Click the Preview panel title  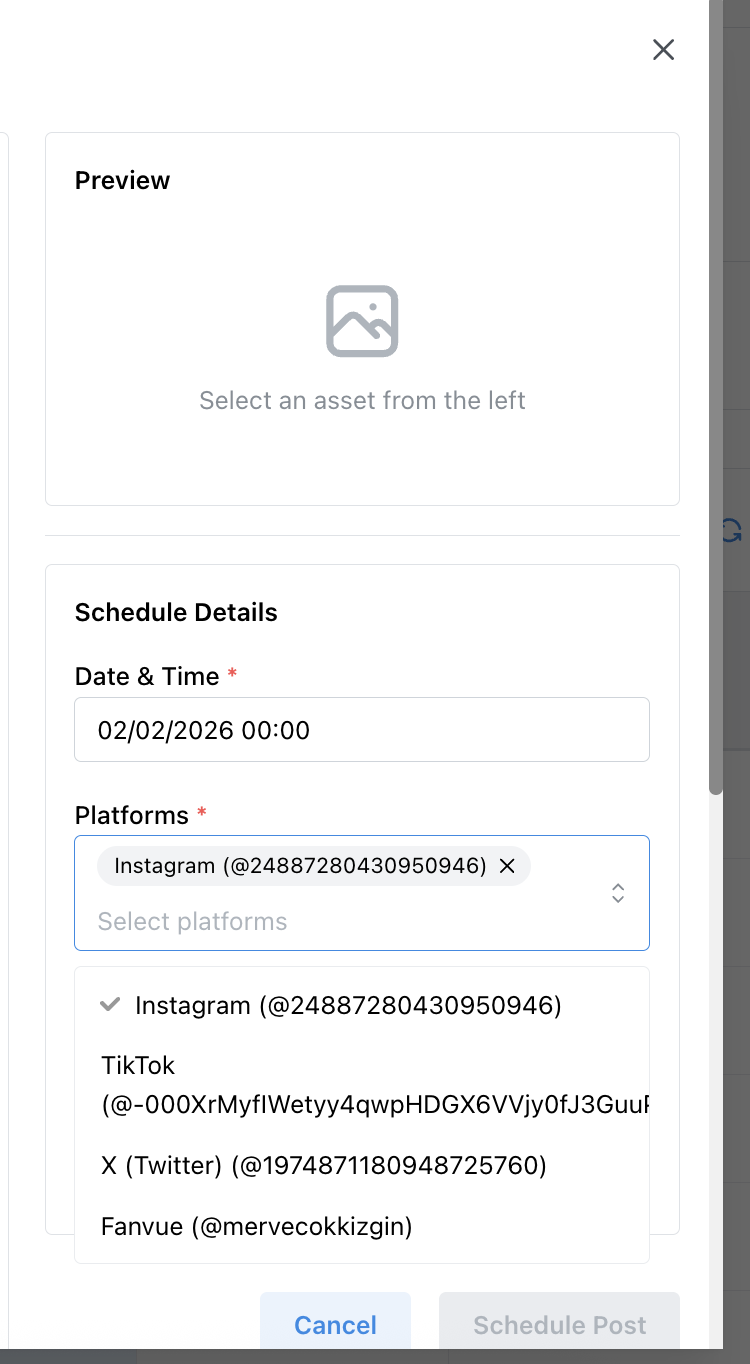pos(122,180)
